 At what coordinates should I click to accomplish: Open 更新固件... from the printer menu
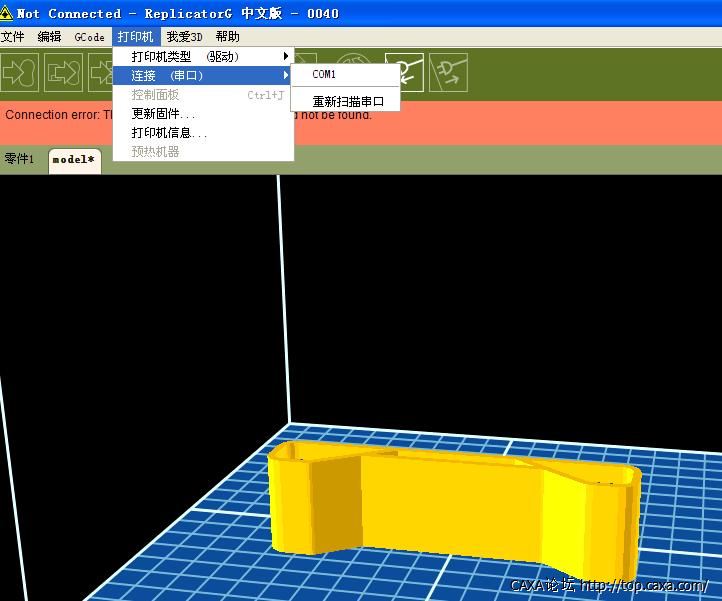click(163, 113)
